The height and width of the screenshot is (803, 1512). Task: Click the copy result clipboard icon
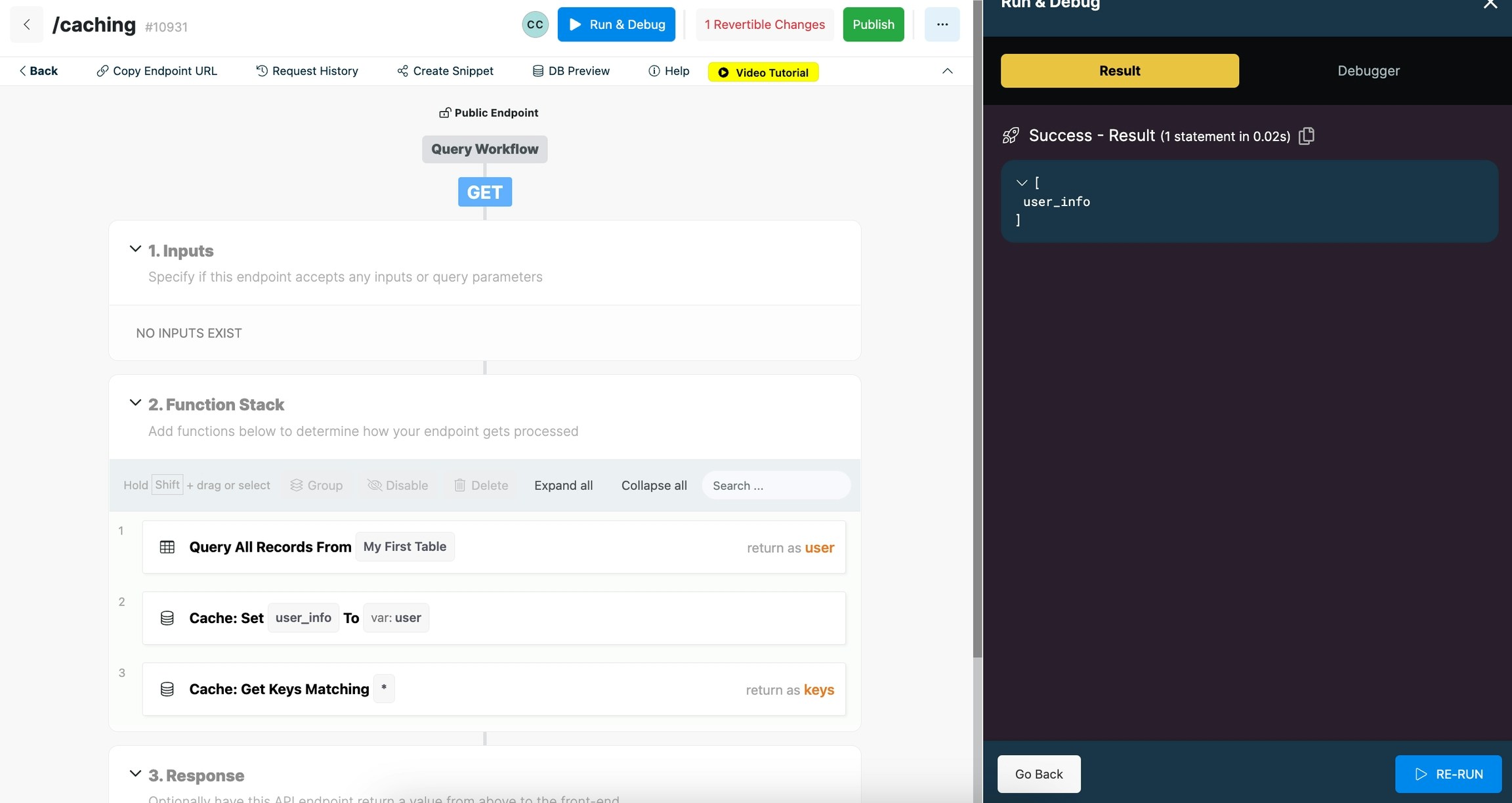(x=1306, y=136)
